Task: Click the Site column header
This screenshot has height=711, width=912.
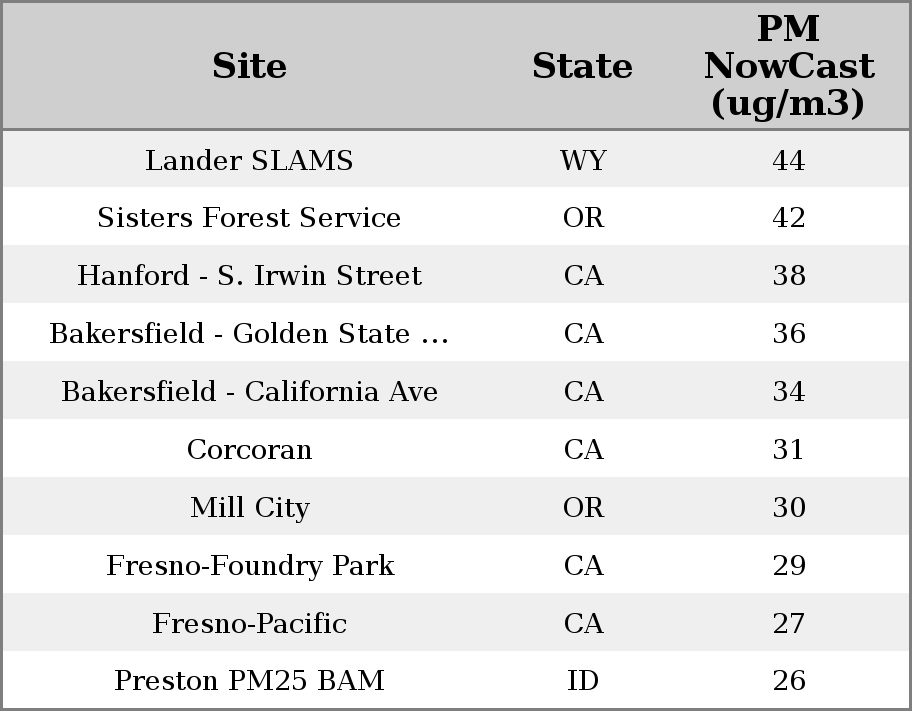Action: 249,66
